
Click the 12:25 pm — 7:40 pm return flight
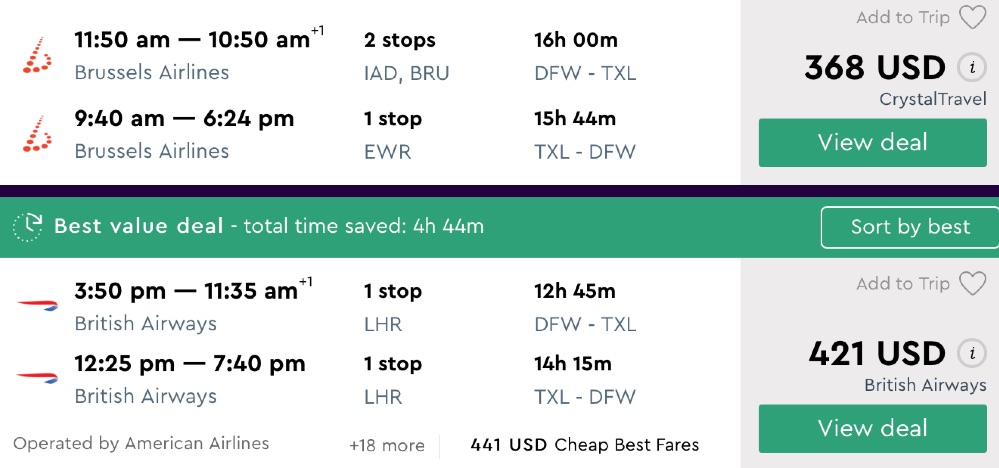point(190,364)
